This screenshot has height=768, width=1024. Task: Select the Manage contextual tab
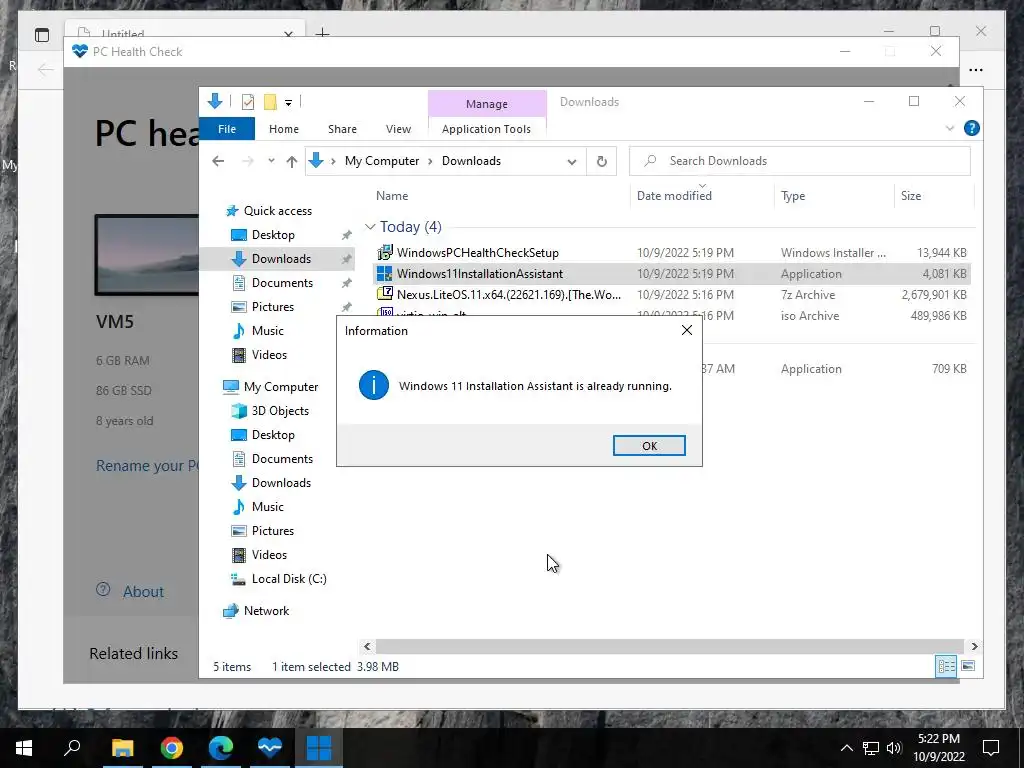click(487, 104)
